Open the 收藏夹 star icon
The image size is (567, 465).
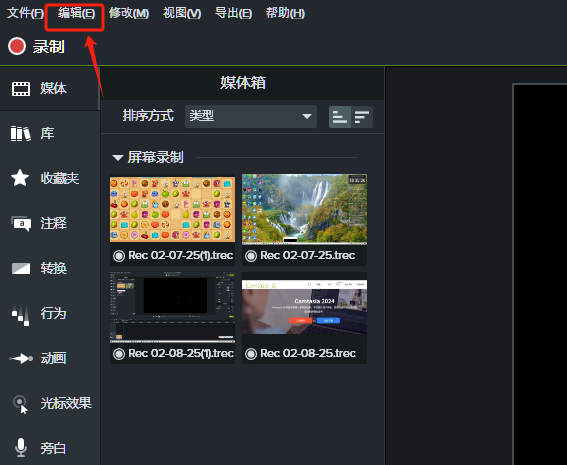[20, 178]
